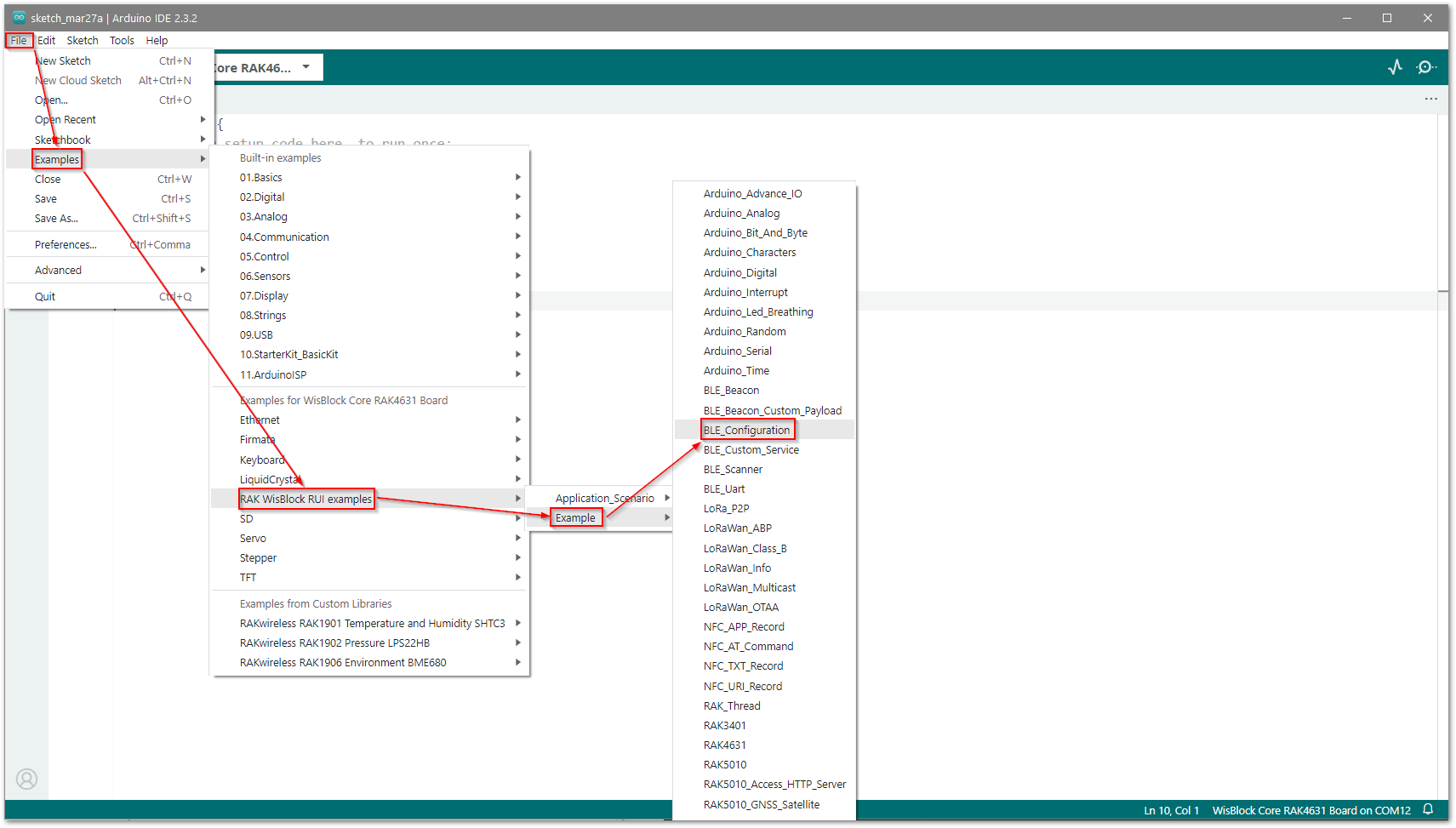The height and width of the screenshot is (828, 1456).
Task: Open the Arduino_Led_Breathing example
Action: (x=764, y=311)
